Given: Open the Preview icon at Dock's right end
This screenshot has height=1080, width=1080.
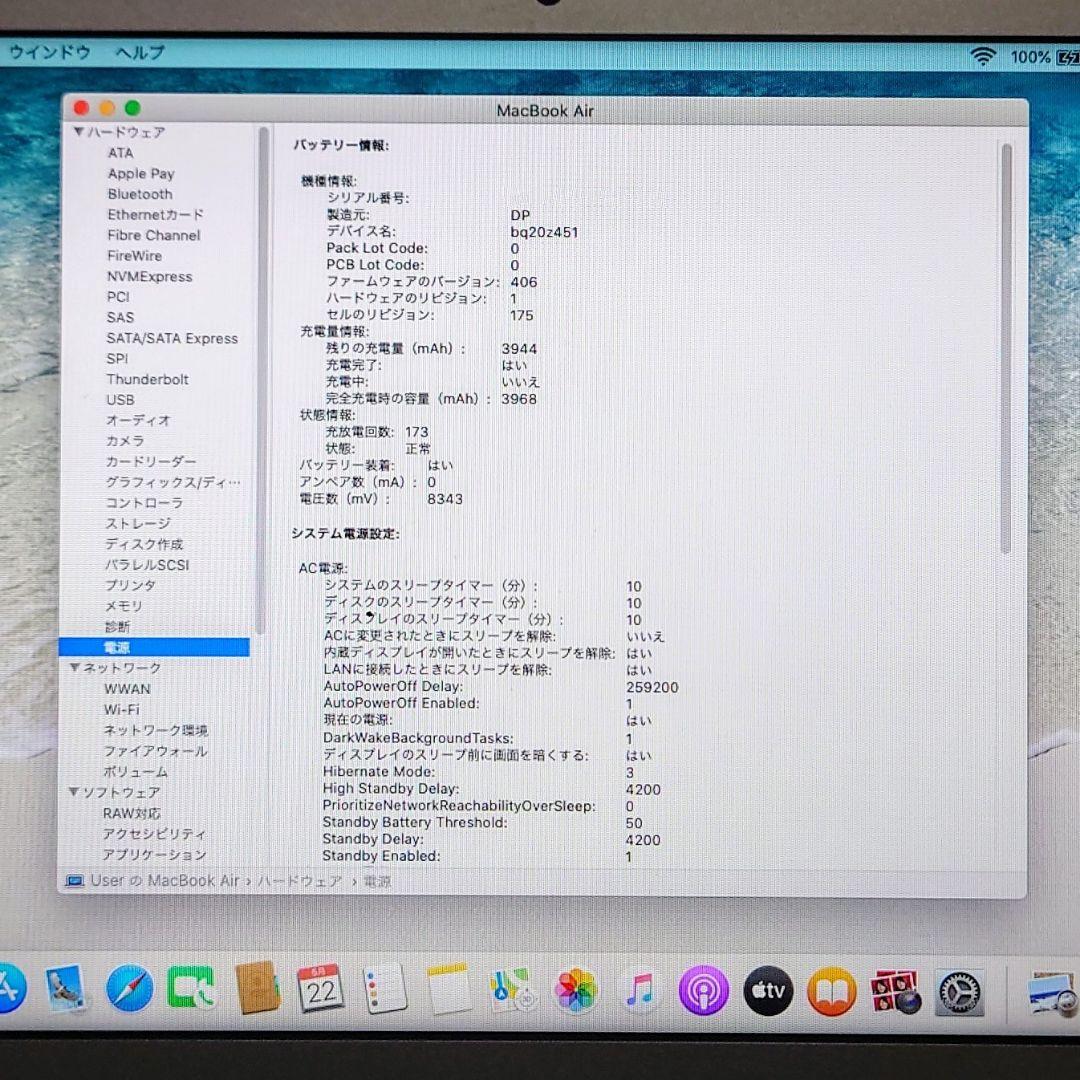Looking at the screenshot, I should [x=1052, y=993].
